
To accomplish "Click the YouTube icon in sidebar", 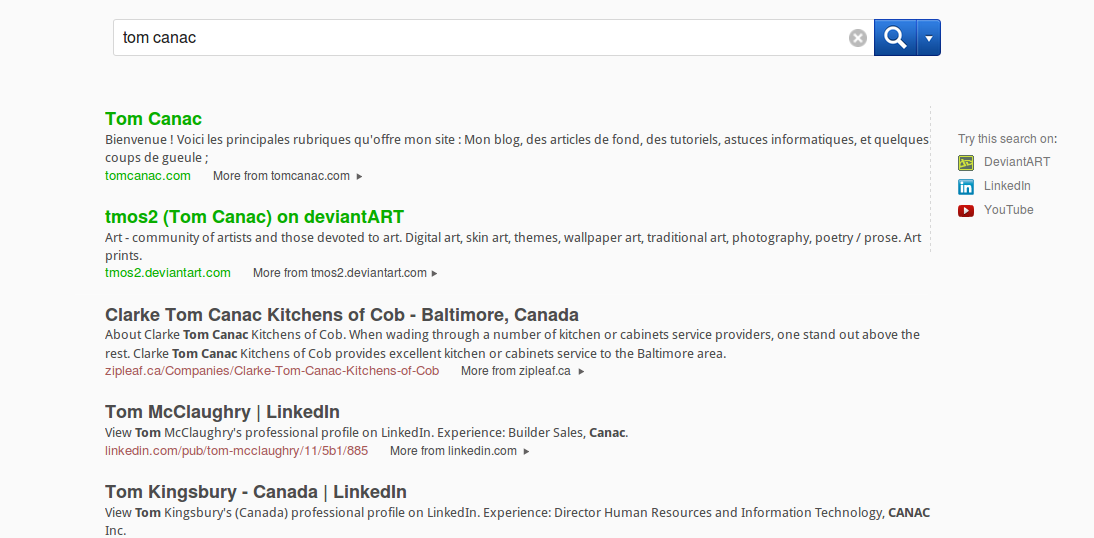I will (966, 210).
